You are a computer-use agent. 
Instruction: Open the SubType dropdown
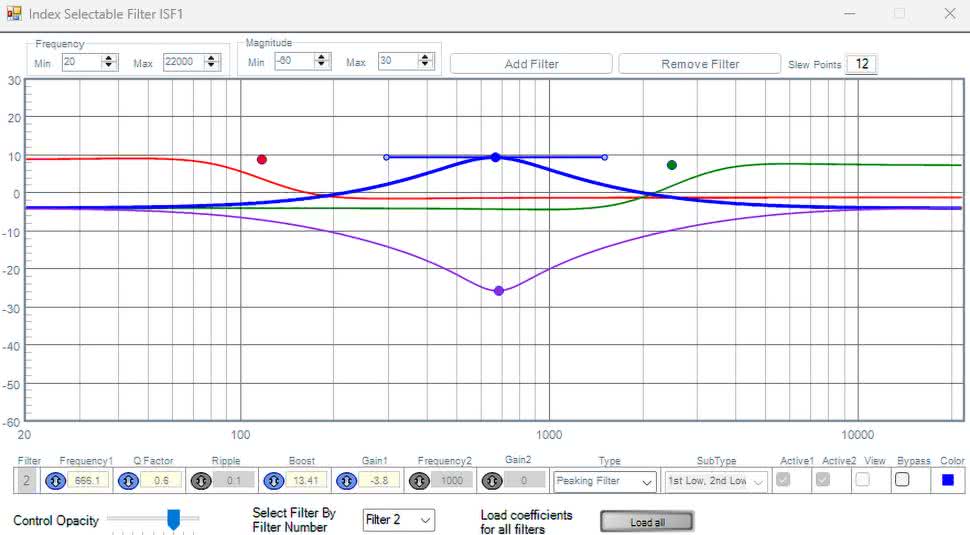coord(716,481)
